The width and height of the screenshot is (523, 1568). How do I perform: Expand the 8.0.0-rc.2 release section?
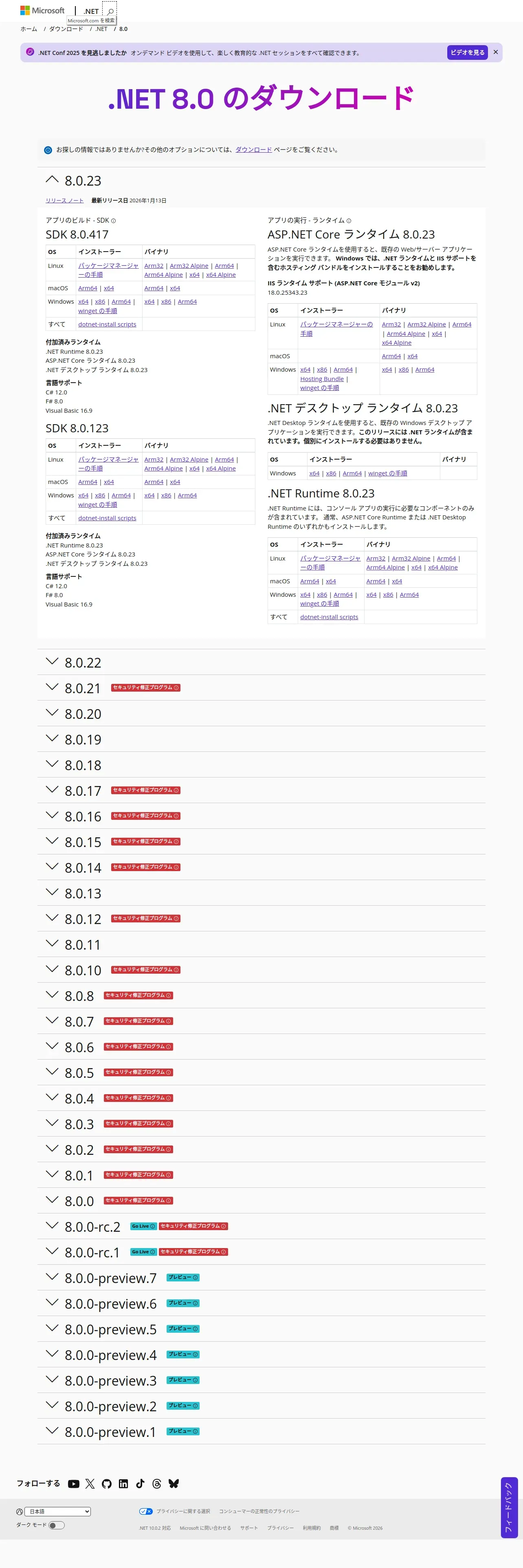click(53, 1226)
